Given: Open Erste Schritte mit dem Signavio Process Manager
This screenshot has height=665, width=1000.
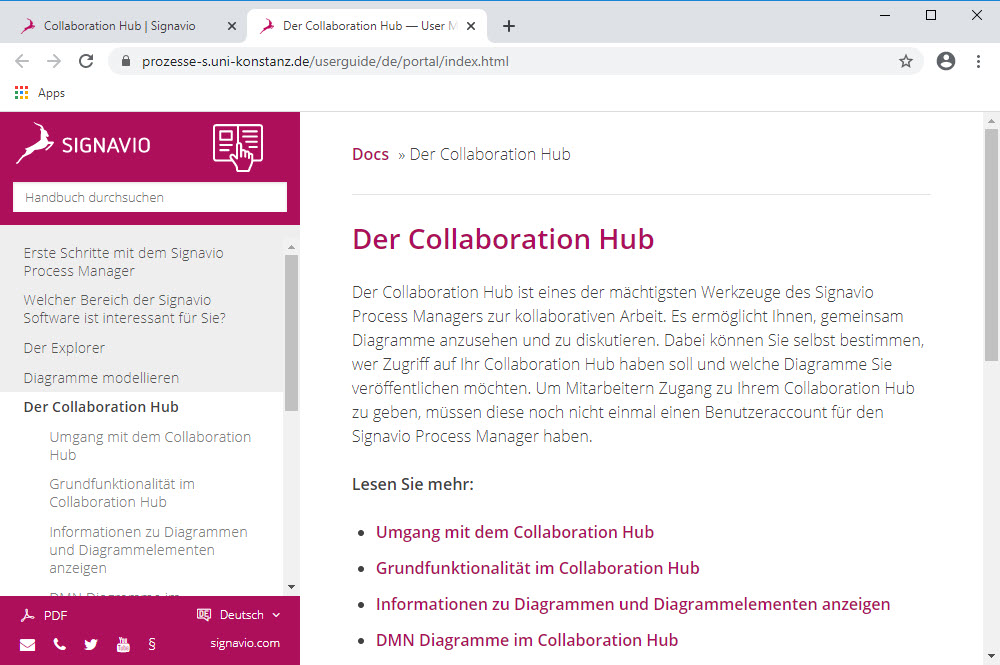Looking at the screenshot, I should [x=124, y=262].
